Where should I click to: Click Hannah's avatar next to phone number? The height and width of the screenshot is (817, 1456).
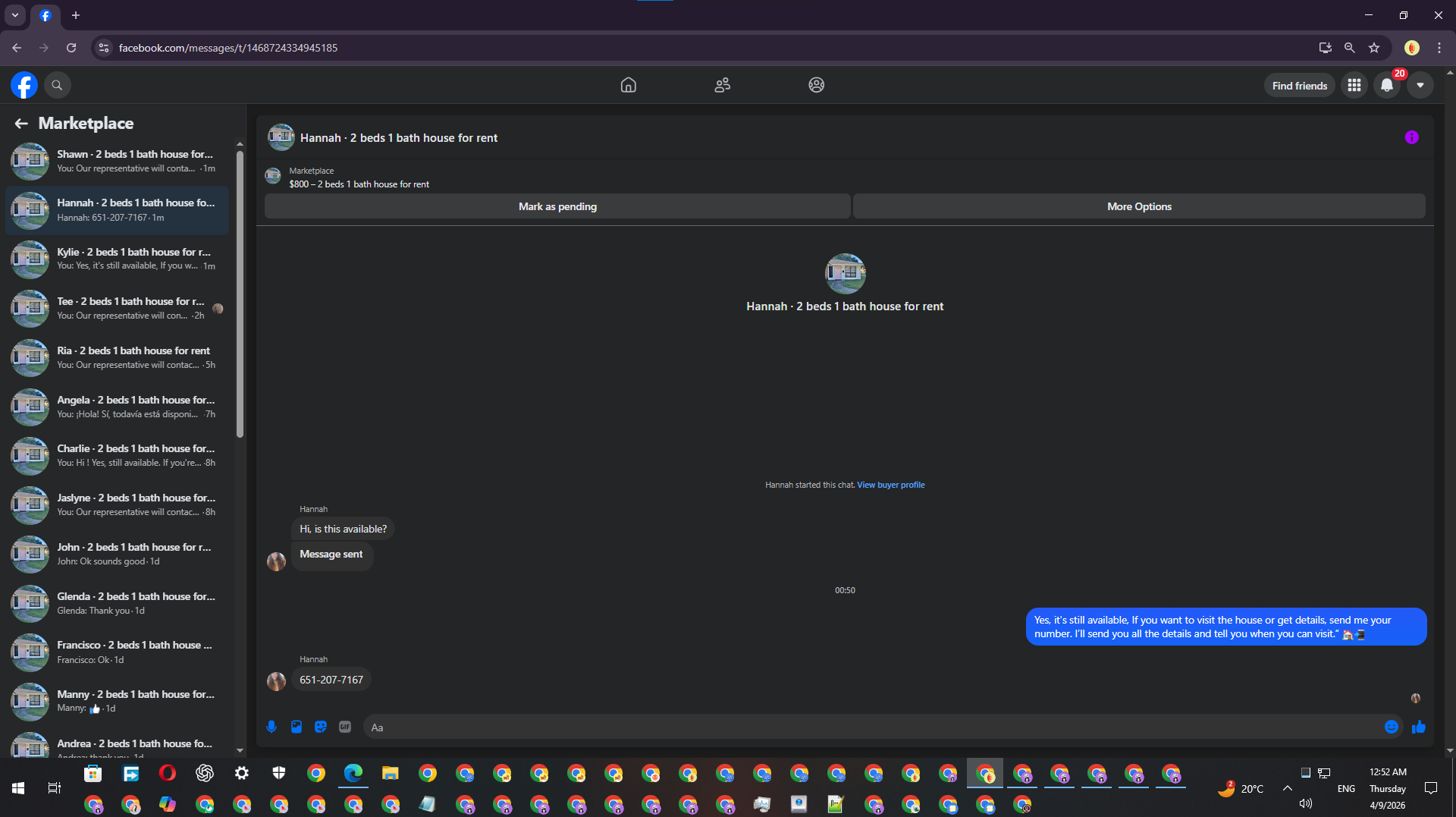pos(276,680)
